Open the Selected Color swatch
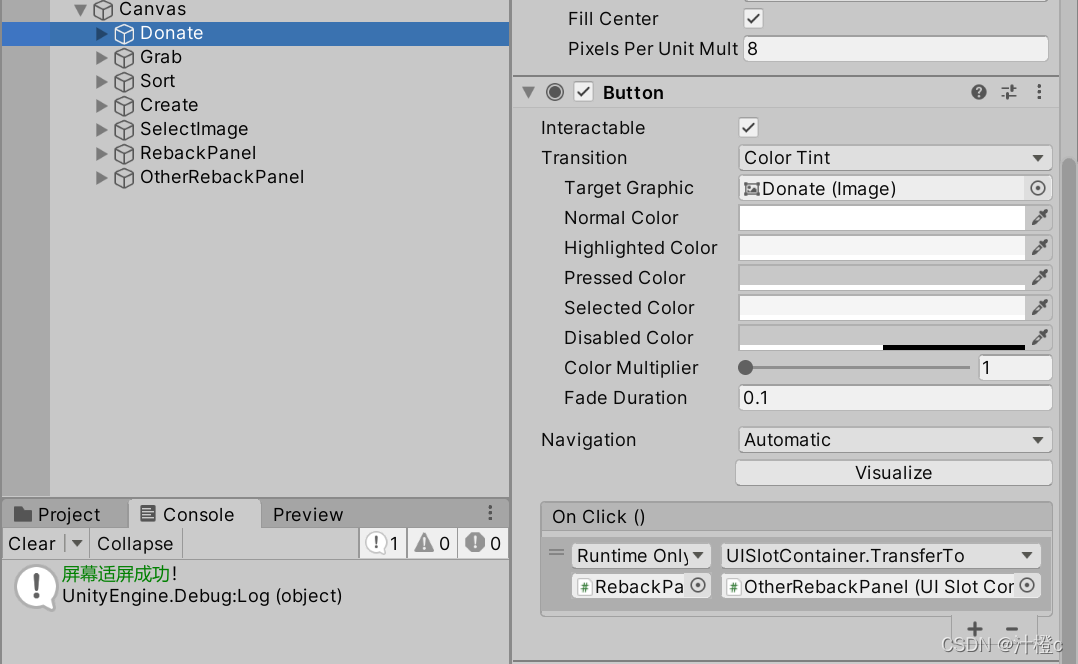The image size is (1078, 664). [x=882, y=307]
